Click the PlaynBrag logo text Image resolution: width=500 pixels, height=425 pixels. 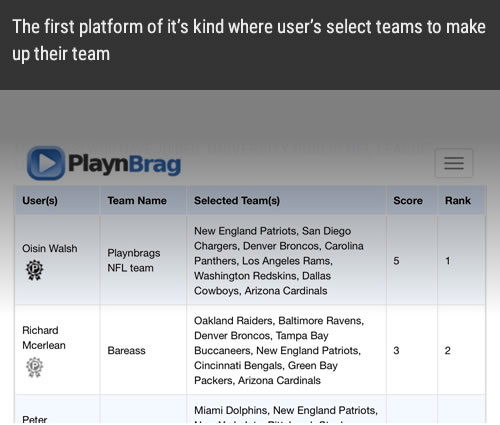pos(124,164)
